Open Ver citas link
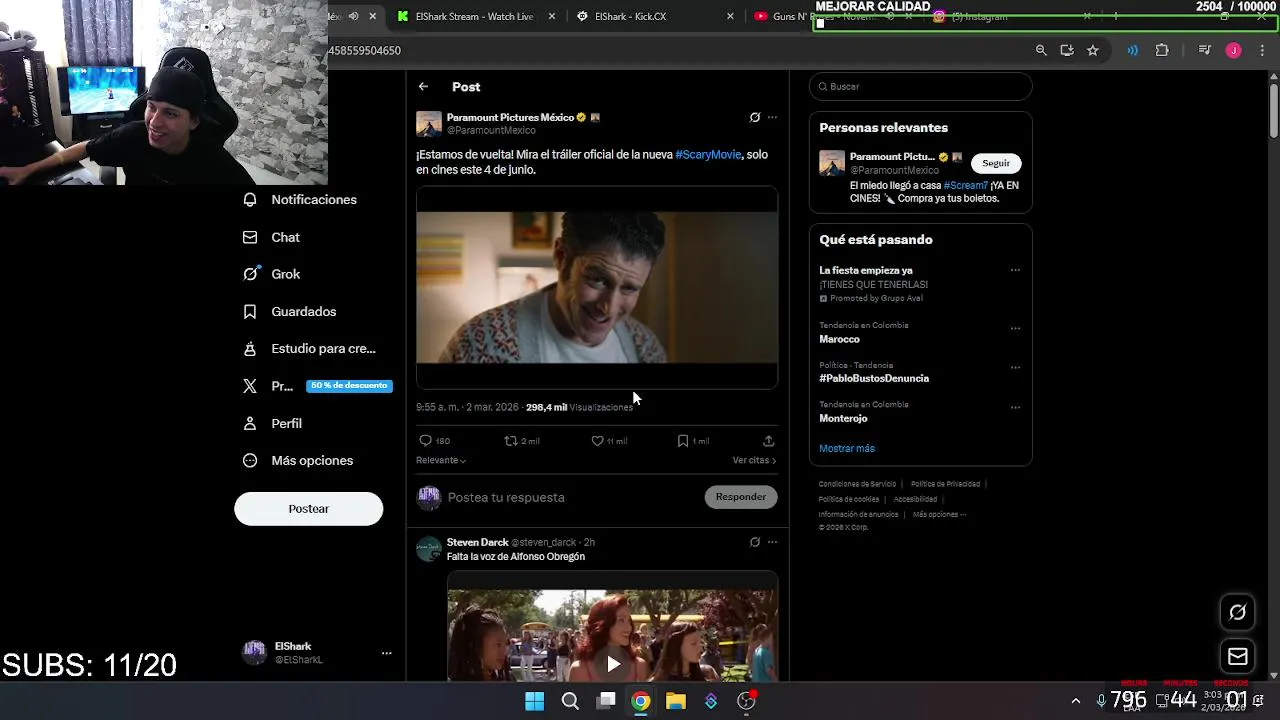This screenshot has width=1280, height=720. [x=754, y=460]
